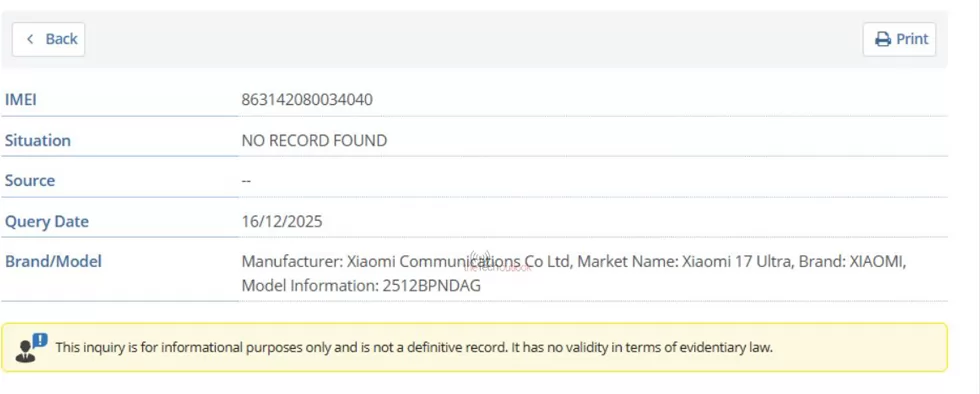
Task: Click the NO RECORD FOUND status text
Action: 314,140
